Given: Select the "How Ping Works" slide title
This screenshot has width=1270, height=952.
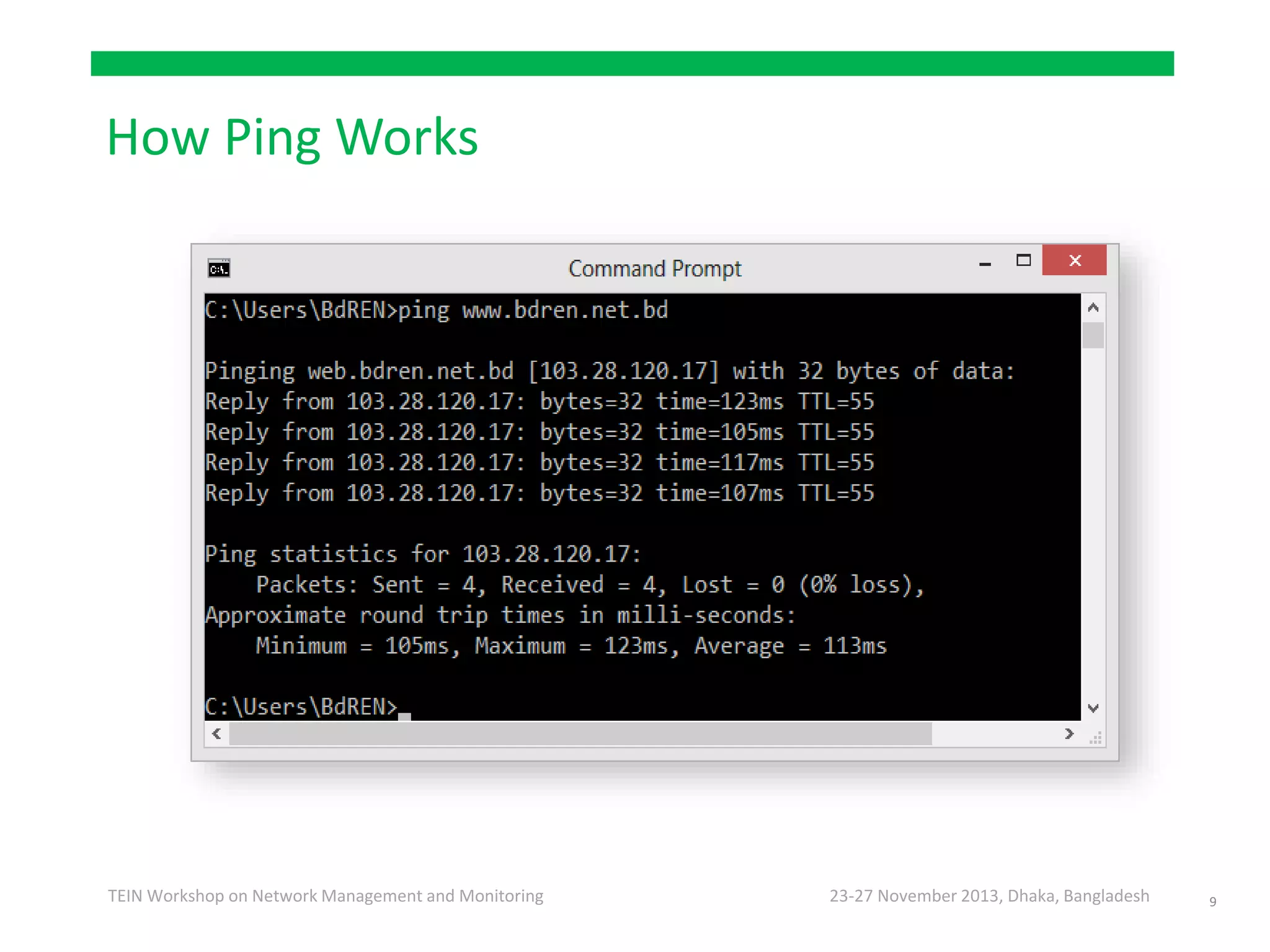Looking at the screenshot, I should (292, 137).
